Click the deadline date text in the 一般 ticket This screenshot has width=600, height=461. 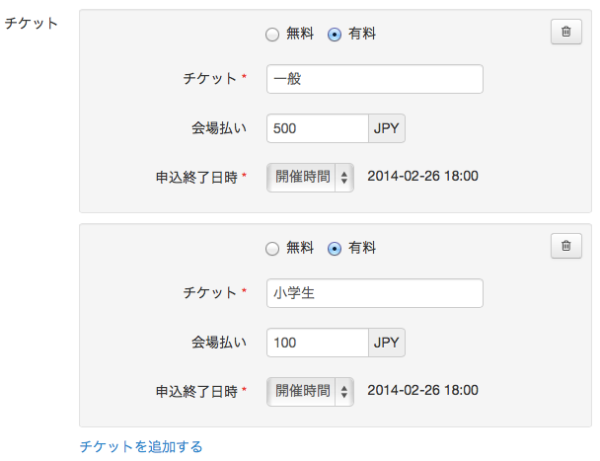423,177
